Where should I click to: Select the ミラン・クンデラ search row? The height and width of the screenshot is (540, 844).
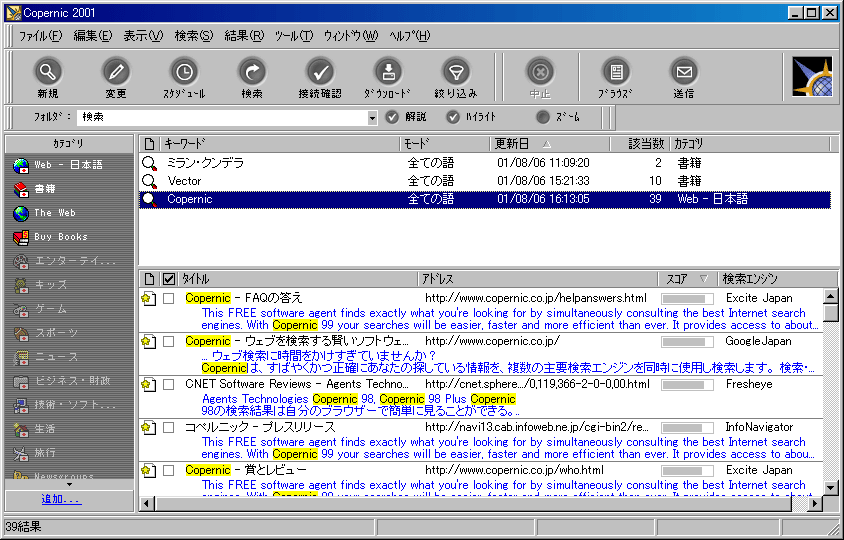pyautogui.click(x=484, y=163)
